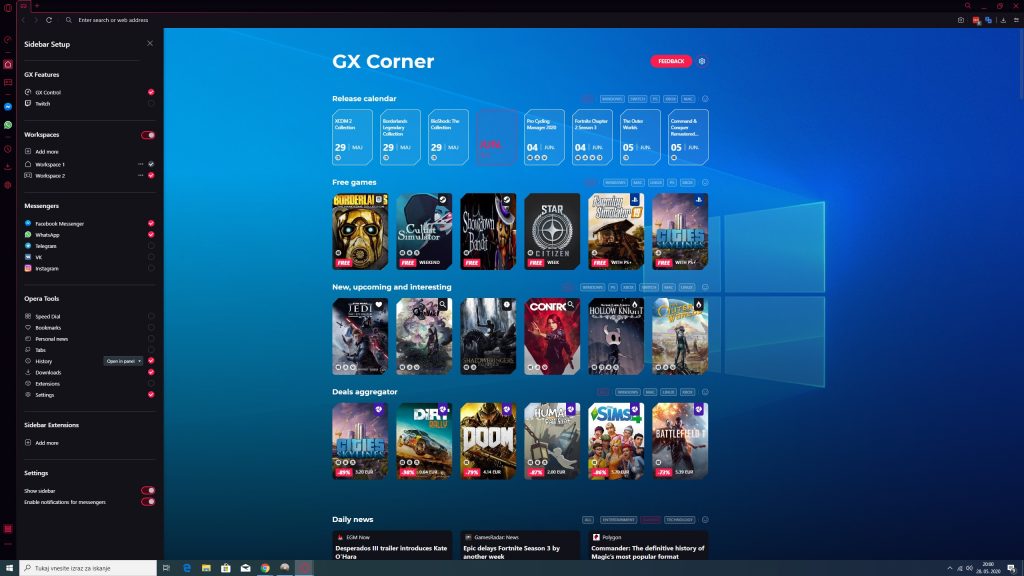Disable Facebook Messenger in sidebar
The height and width of the screenshot is (576, 1024).
point(151,224)
